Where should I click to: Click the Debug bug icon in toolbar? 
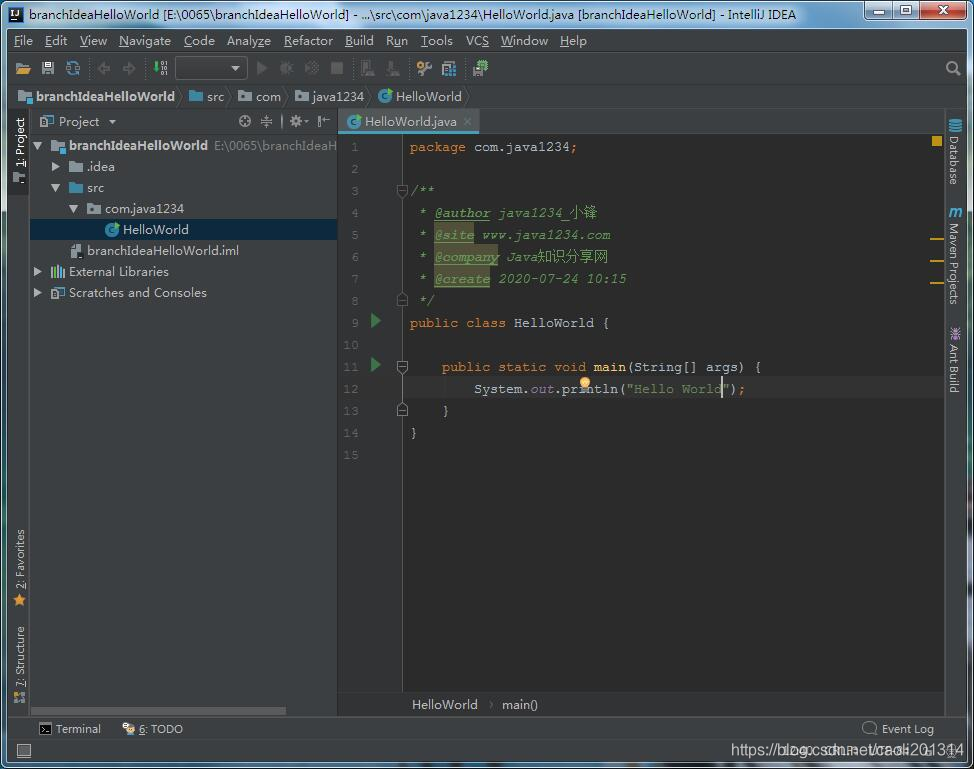(286, 68)
